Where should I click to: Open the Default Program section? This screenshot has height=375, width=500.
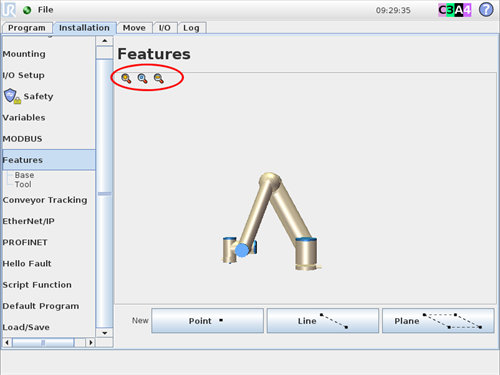point(41,306)
